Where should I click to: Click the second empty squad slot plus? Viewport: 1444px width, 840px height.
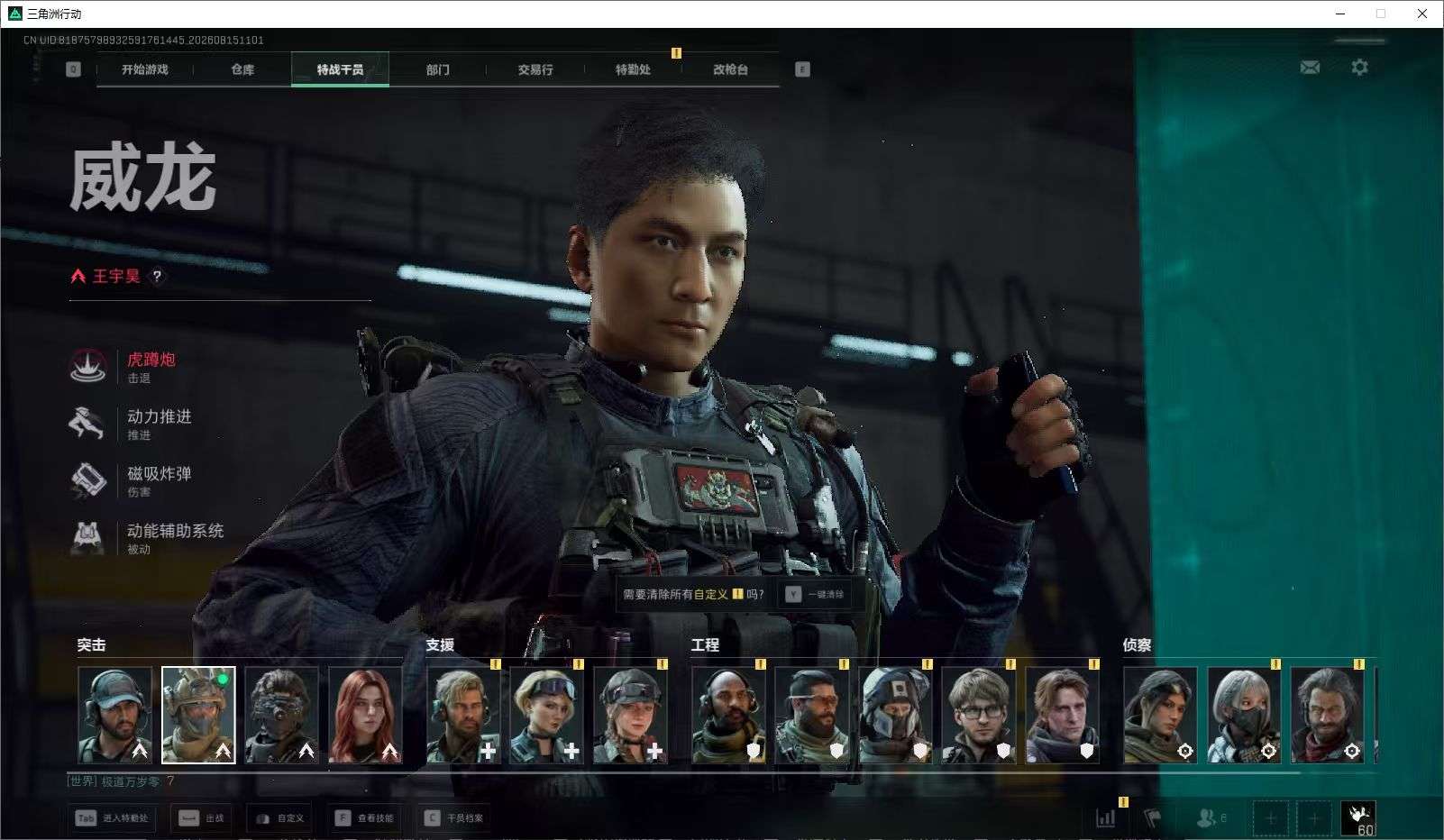pos(1313,818)
